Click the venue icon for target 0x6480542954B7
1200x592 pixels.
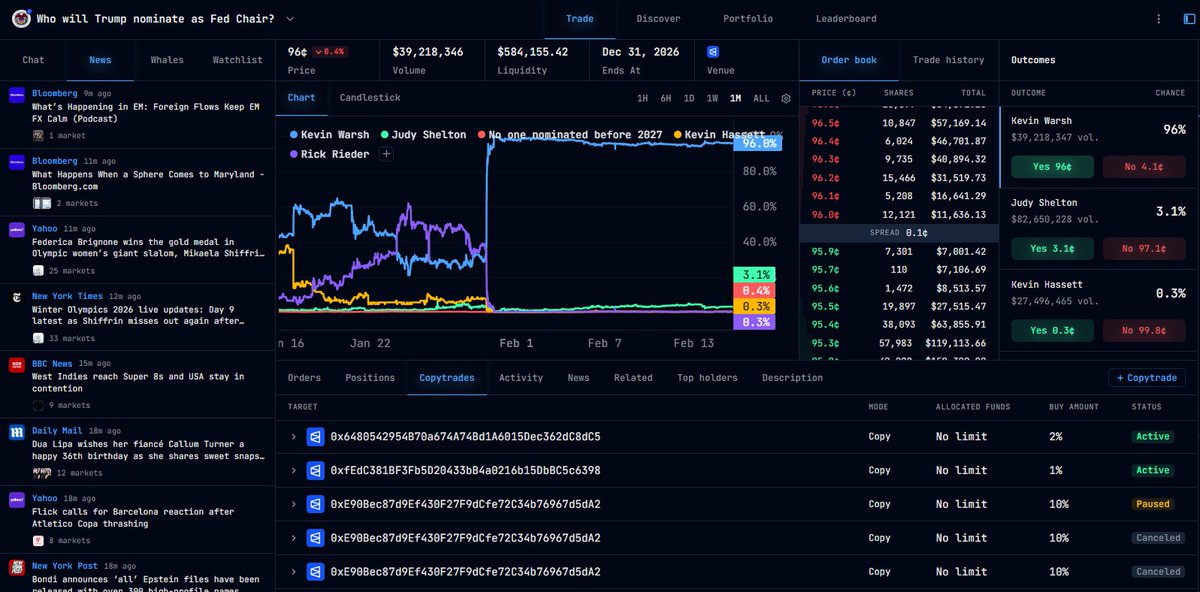[x=315, y=437]
